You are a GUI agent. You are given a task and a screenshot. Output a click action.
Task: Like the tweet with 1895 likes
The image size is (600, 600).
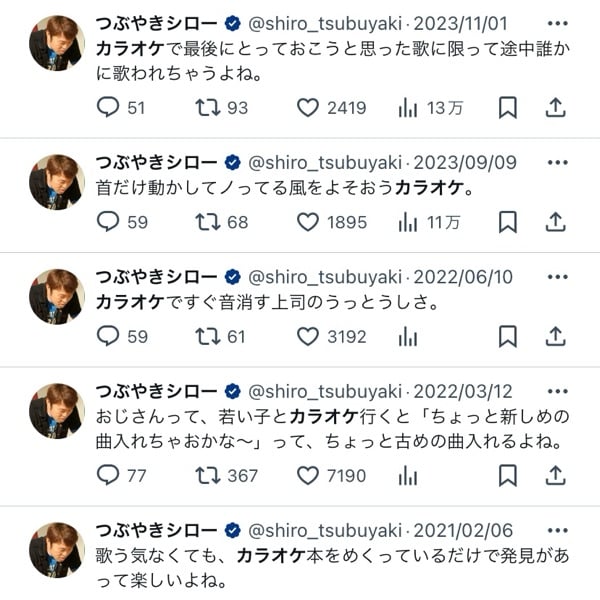tap(308, 222)
